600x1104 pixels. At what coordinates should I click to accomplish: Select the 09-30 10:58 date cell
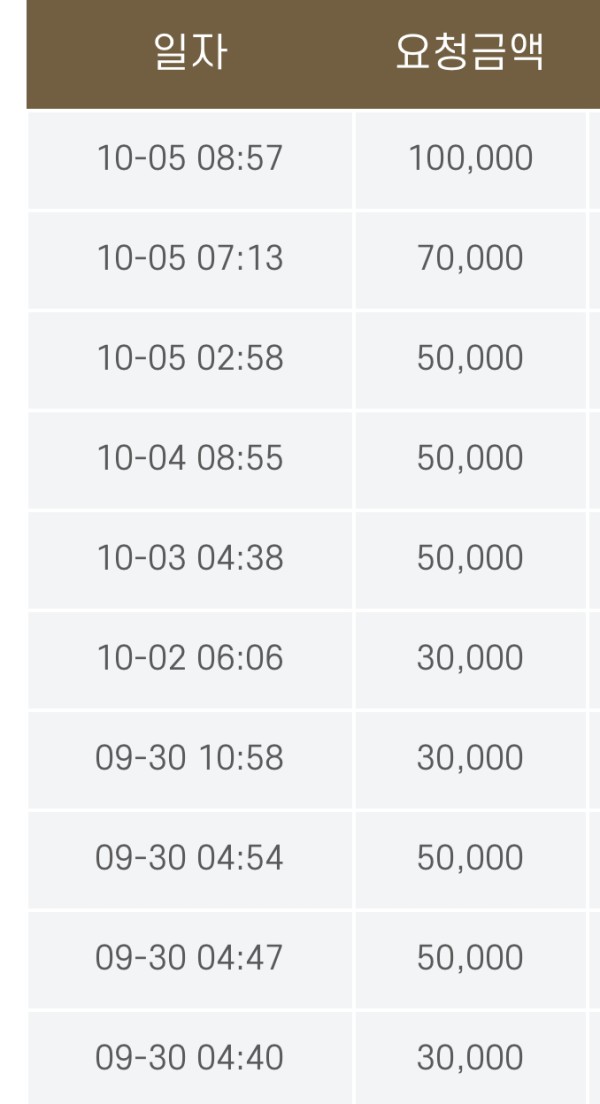tap(190, 758)
